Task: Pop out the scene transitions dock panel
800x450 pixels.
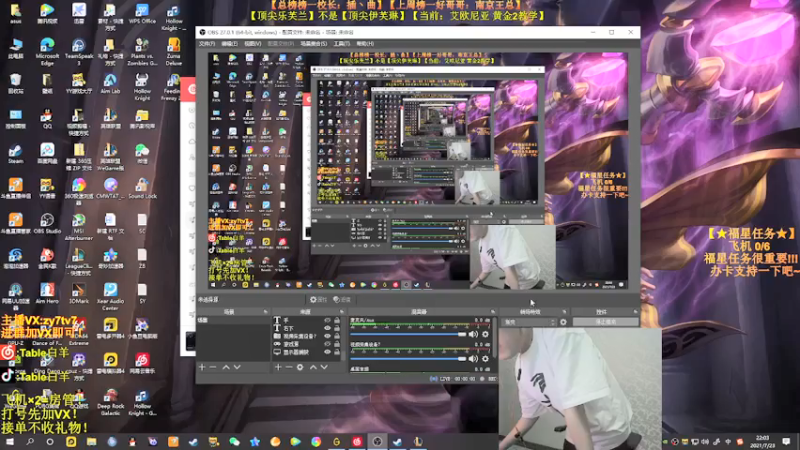Action: [564, 312]
